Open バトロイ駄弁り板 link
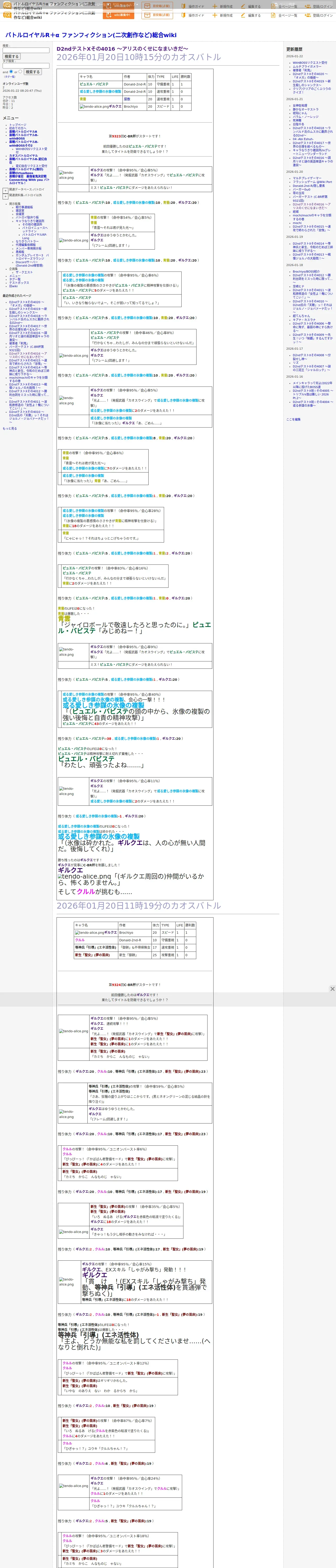The image size is (336, 1568). point(27,217)
